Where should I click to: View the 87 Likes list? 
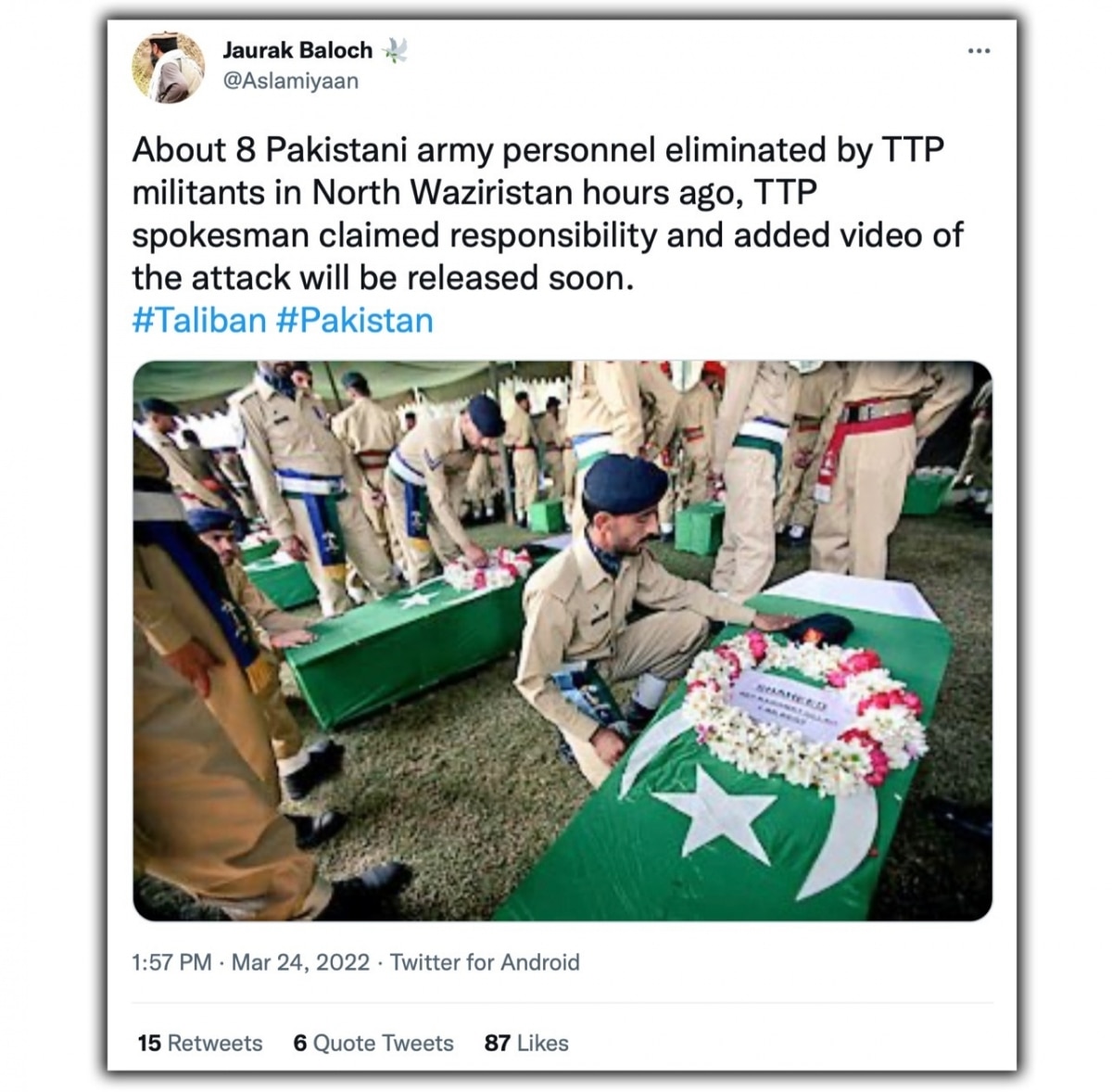[x=525, y=1043]
